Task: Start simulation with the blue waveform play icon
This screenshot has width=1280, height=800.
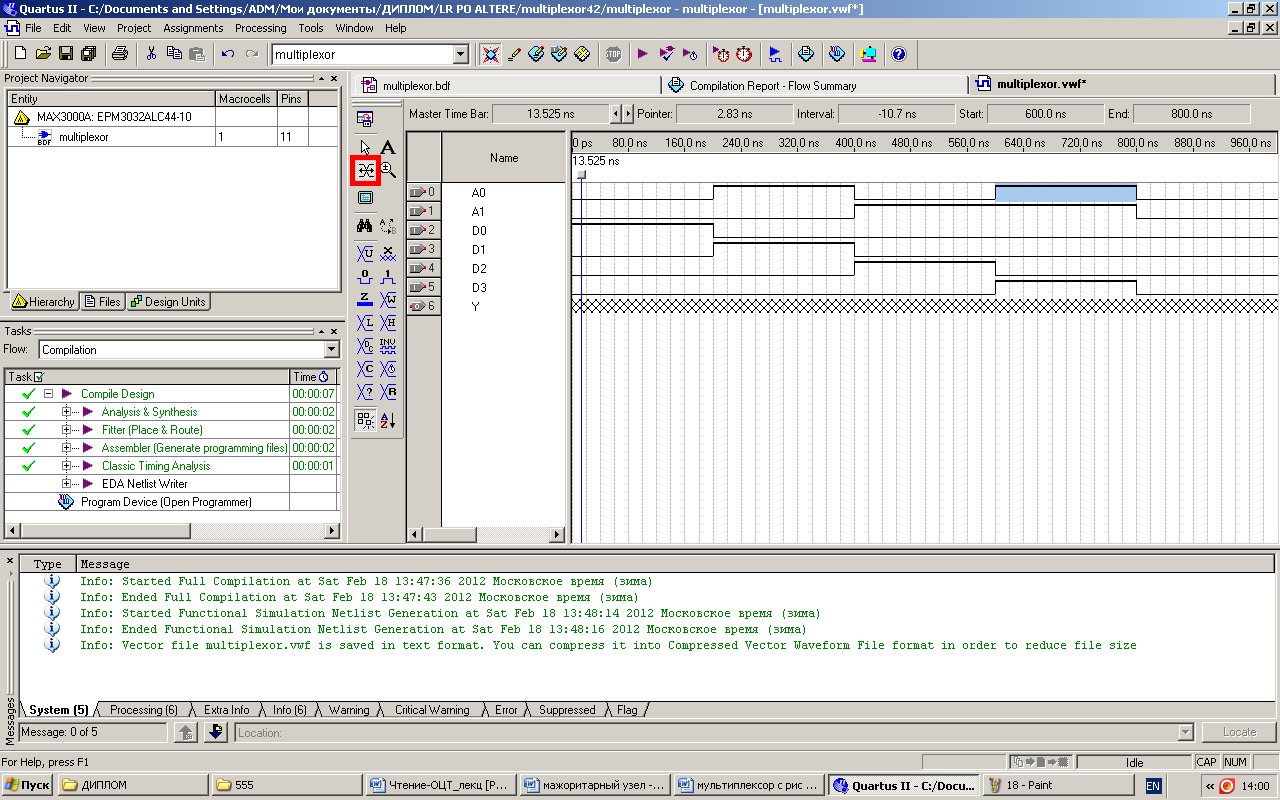Action: [775, 54]
